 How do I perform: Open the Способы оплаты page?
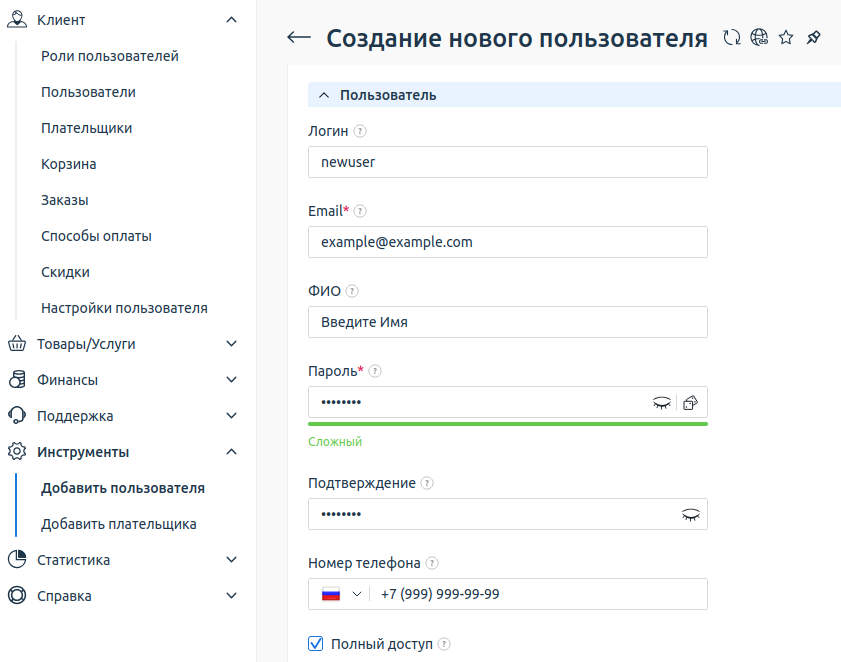[x=96, y=236]
